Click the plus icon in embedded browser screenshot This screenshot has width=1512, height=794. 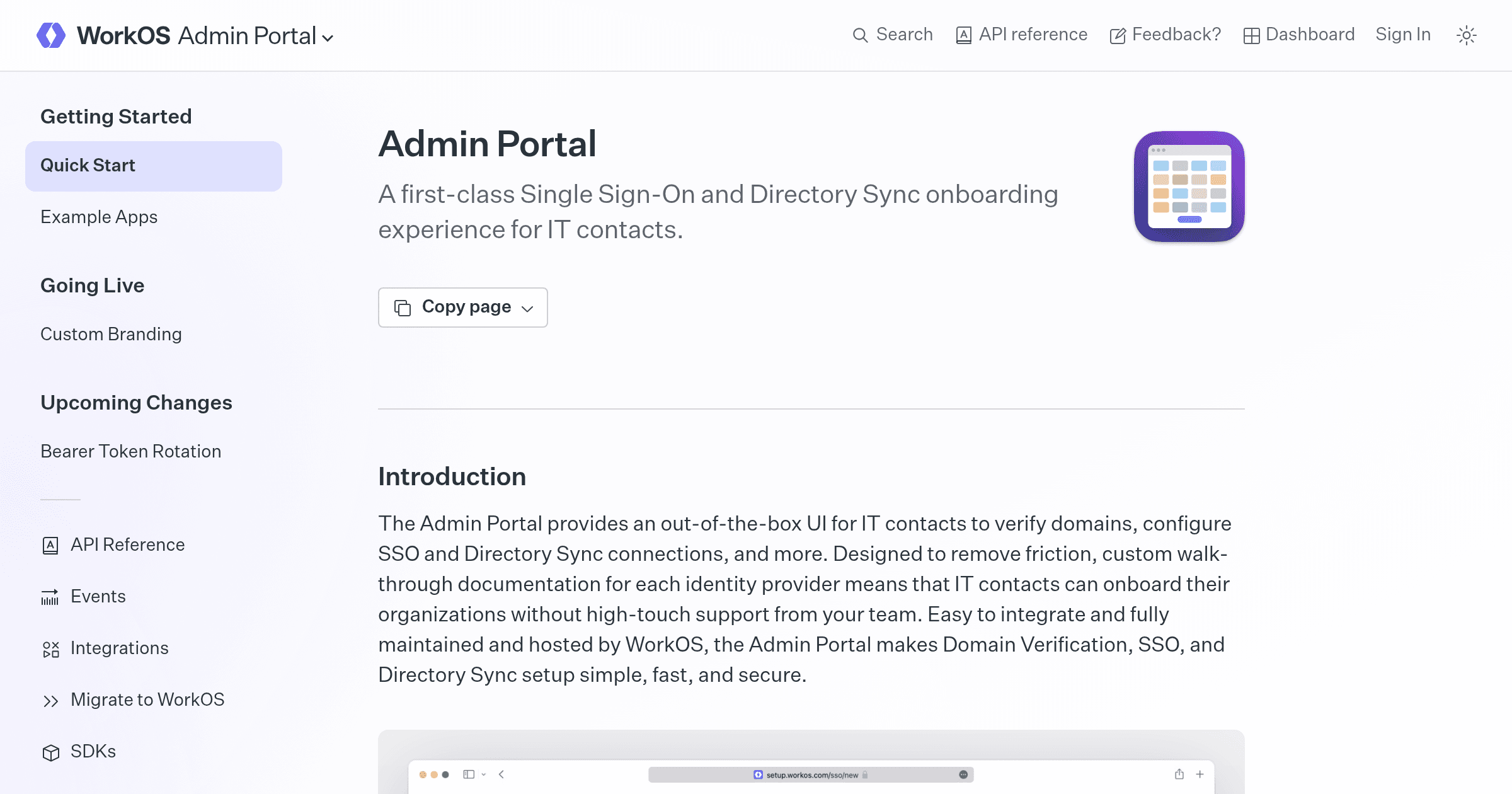[1200, 774]
